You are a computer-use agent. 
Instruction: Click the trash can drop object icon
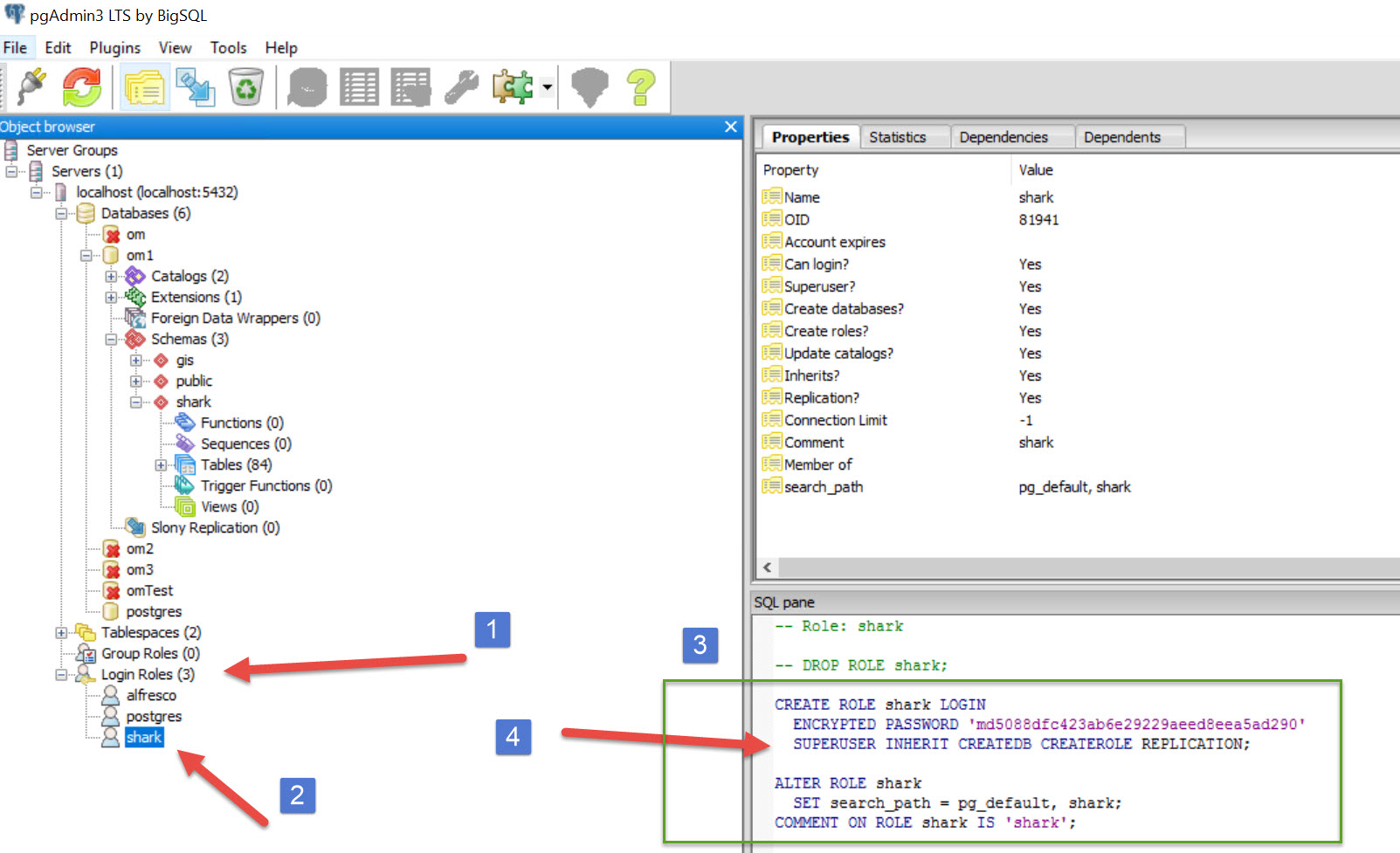[x=246, y=86]
